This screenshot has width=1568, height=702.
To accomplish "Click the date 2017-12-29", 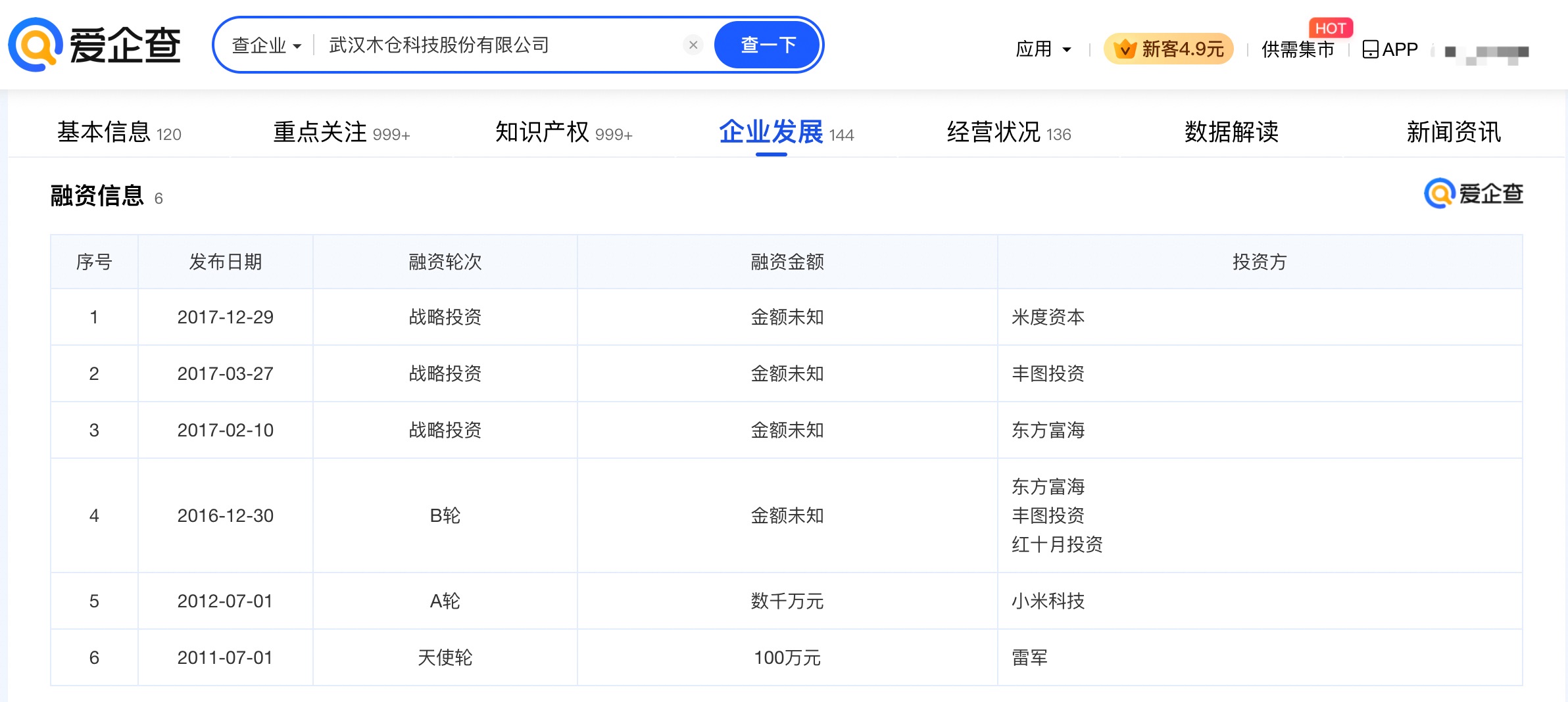I will (x=225, y=317).
